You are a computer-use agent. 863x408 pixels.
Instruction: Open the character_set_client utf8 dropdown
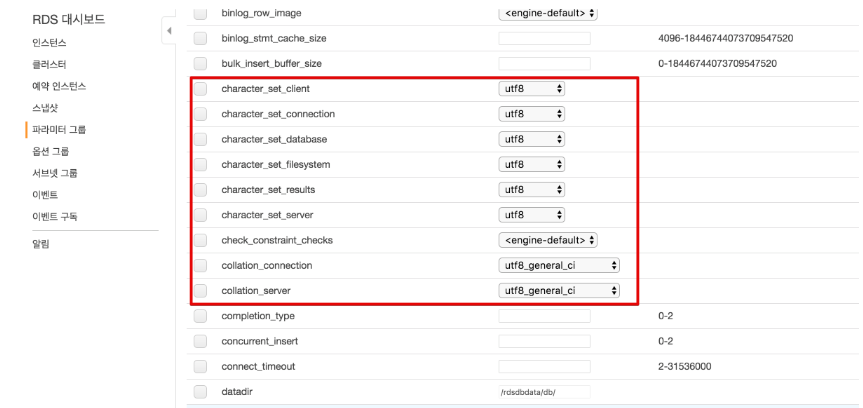tap(532, 89)
